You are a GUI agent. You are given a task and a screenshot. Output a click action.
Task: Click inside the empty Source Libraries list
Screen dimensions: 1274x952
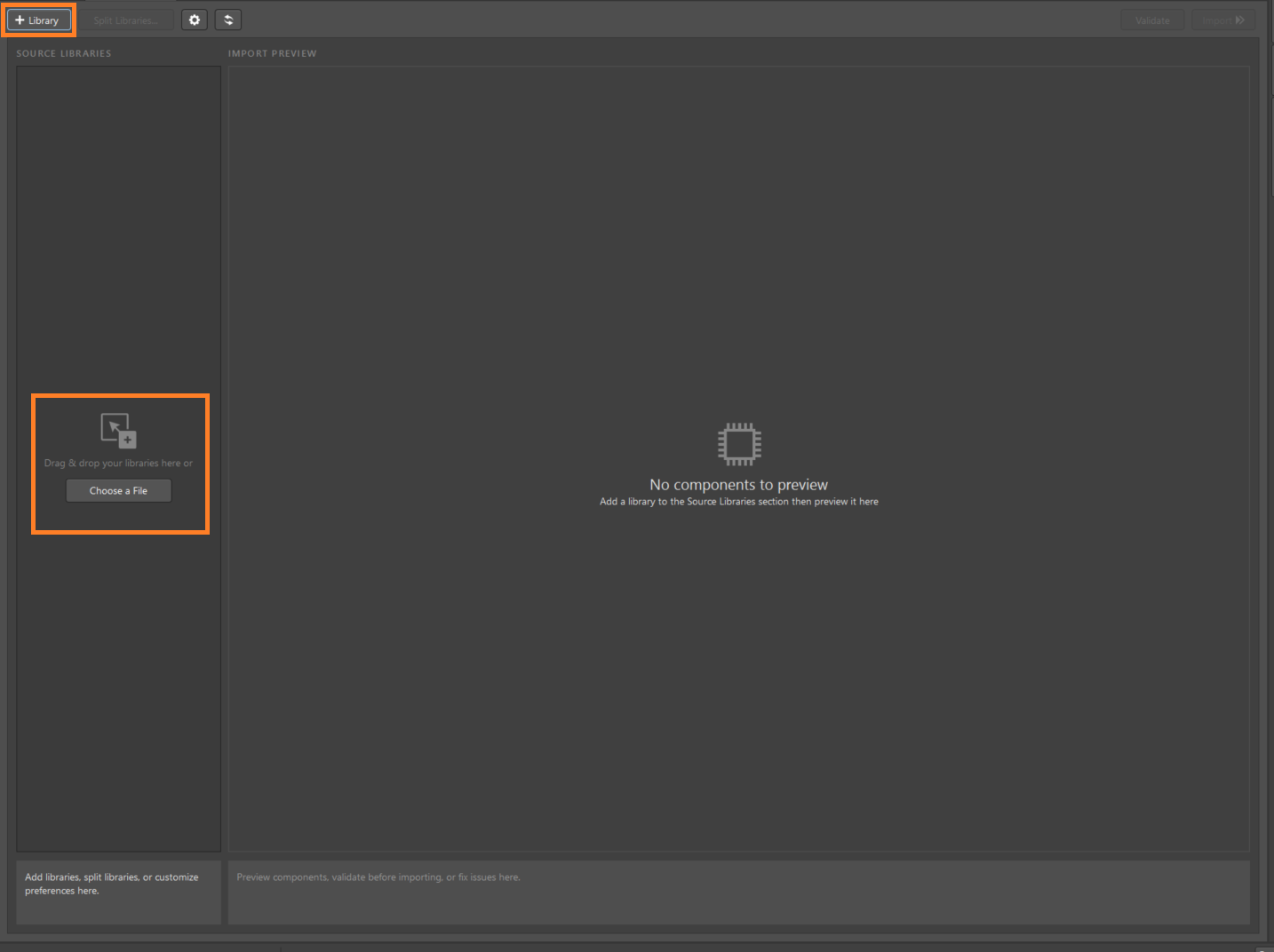pyautogui.click(x=118, y=222)
